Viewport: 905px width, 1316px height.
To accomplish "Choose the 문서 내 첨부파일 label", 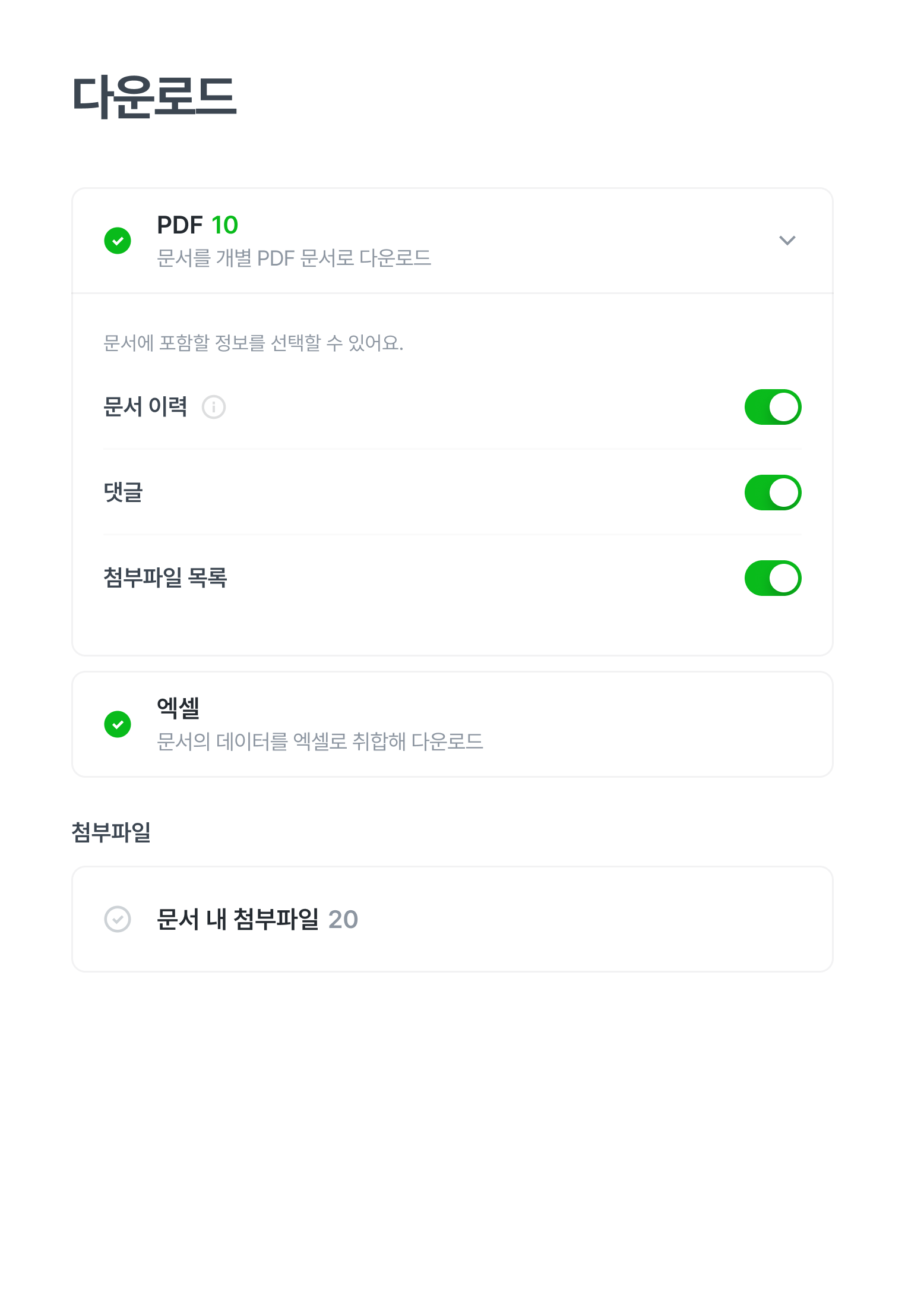I will point(238,919).
